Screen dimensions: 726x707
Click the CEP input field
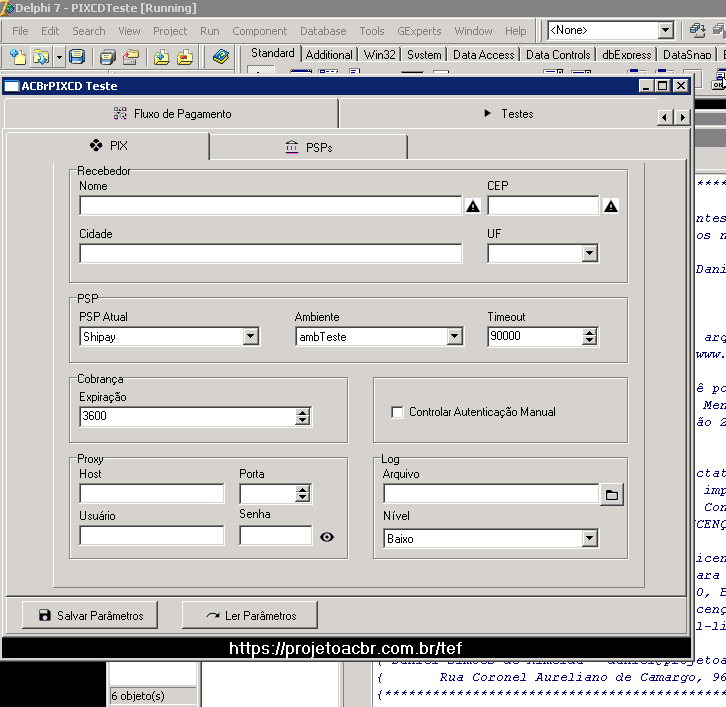point(543,206)
